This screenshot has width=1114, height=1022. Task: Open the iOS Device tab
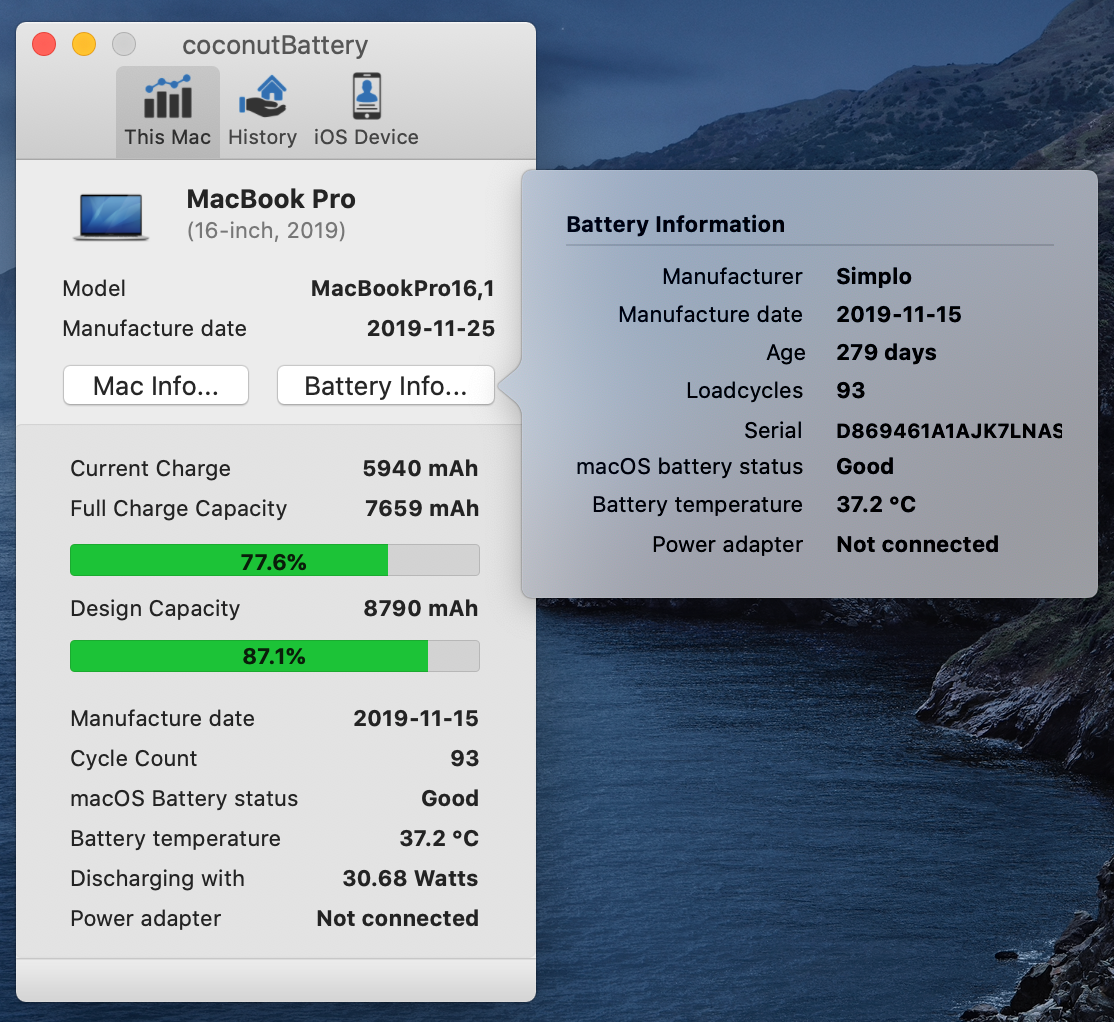tap(366, 112)
